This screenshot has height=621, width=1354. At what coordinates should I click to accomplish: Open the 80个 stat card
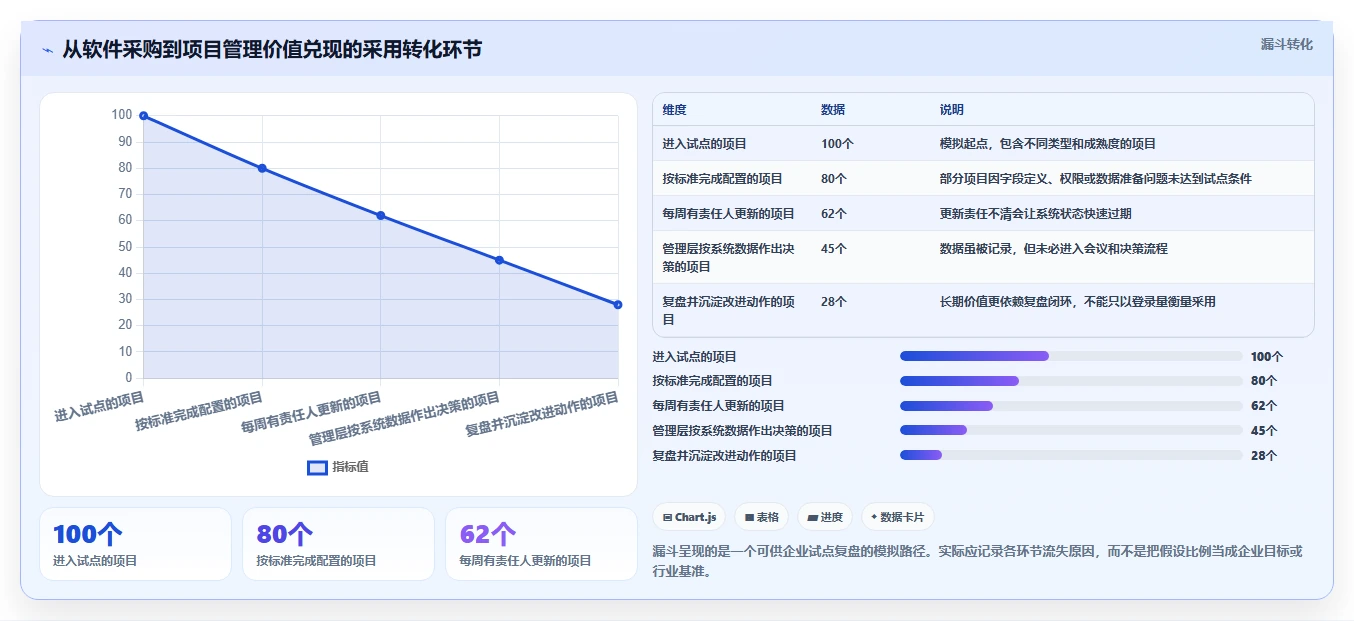338,544
